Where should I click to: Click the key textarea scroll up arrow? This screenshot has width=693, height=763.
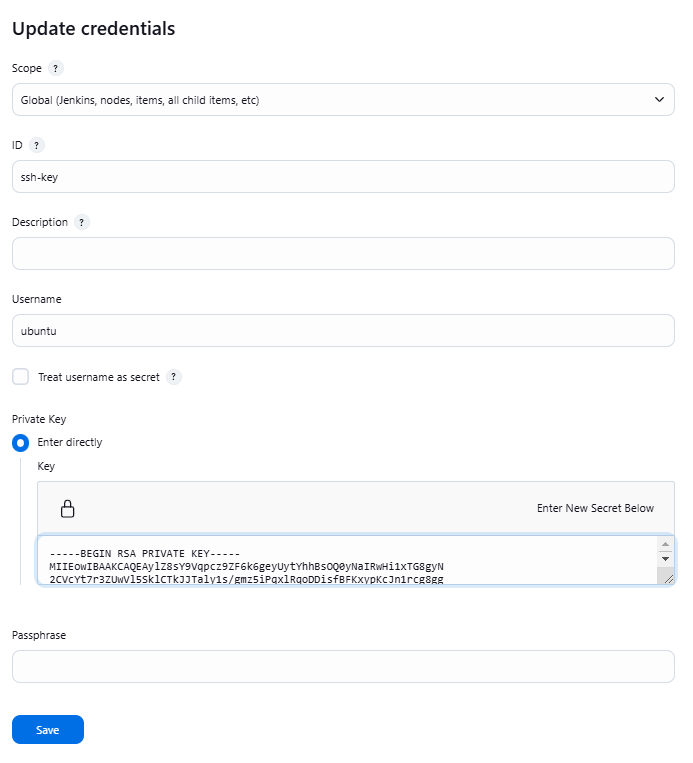pos(665,544)
